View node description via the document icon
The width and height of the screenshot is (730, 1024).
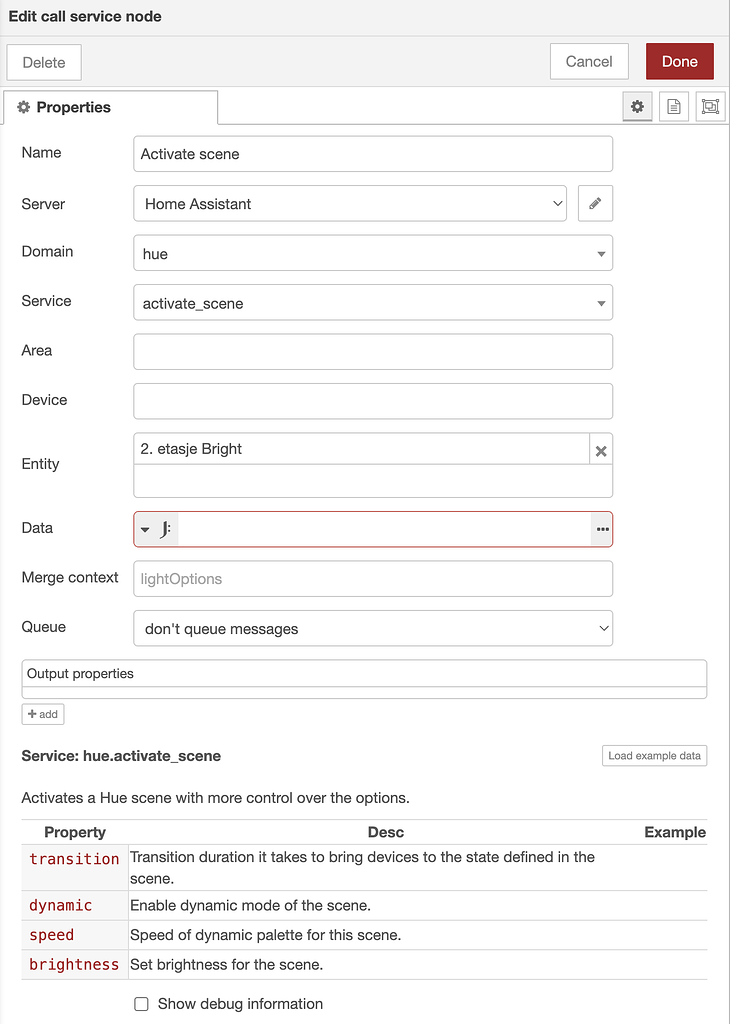tap(673, 106)
